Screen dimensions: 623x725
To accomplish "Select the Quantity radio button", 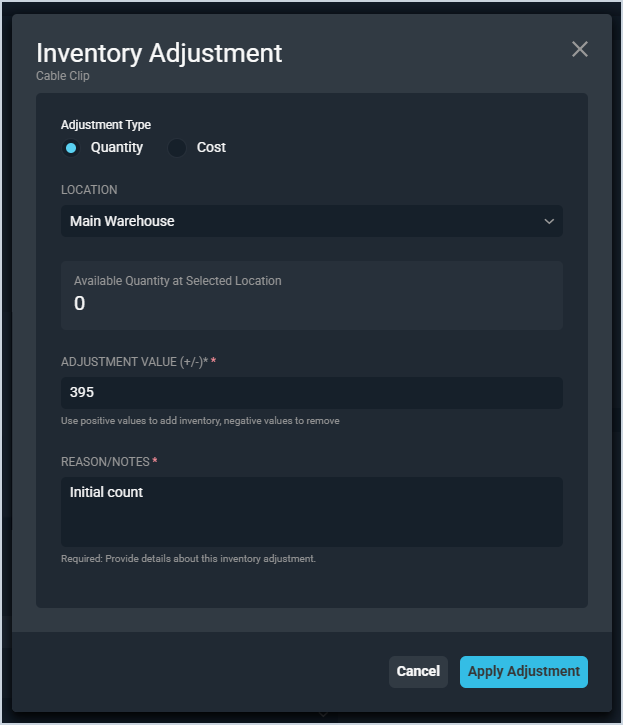I will [71, 148].
